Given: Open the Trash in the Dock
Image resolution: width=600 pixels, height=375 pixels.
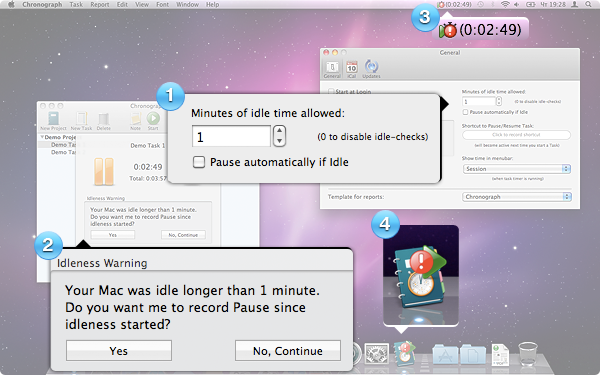Looking at the screenshot, I should point(528,354).
